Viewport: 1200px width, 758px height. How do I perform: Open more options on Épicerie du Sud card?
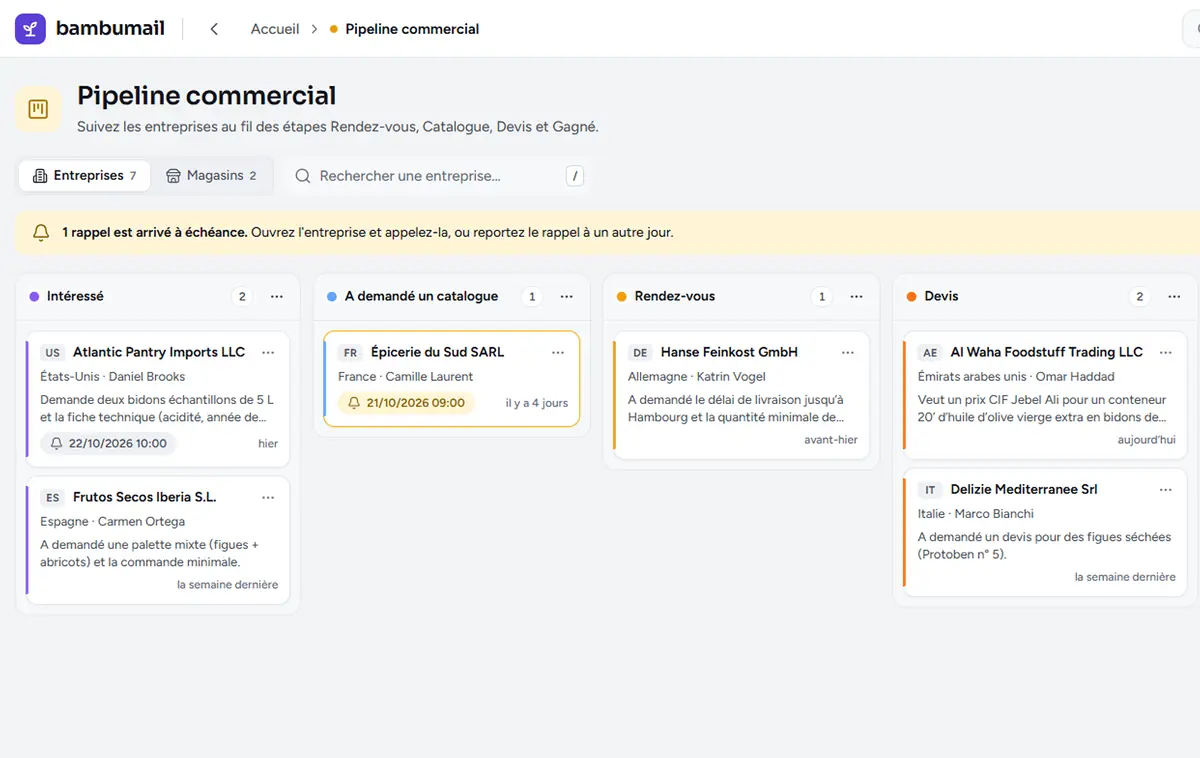pyautogui.click(x=558, y=352)
